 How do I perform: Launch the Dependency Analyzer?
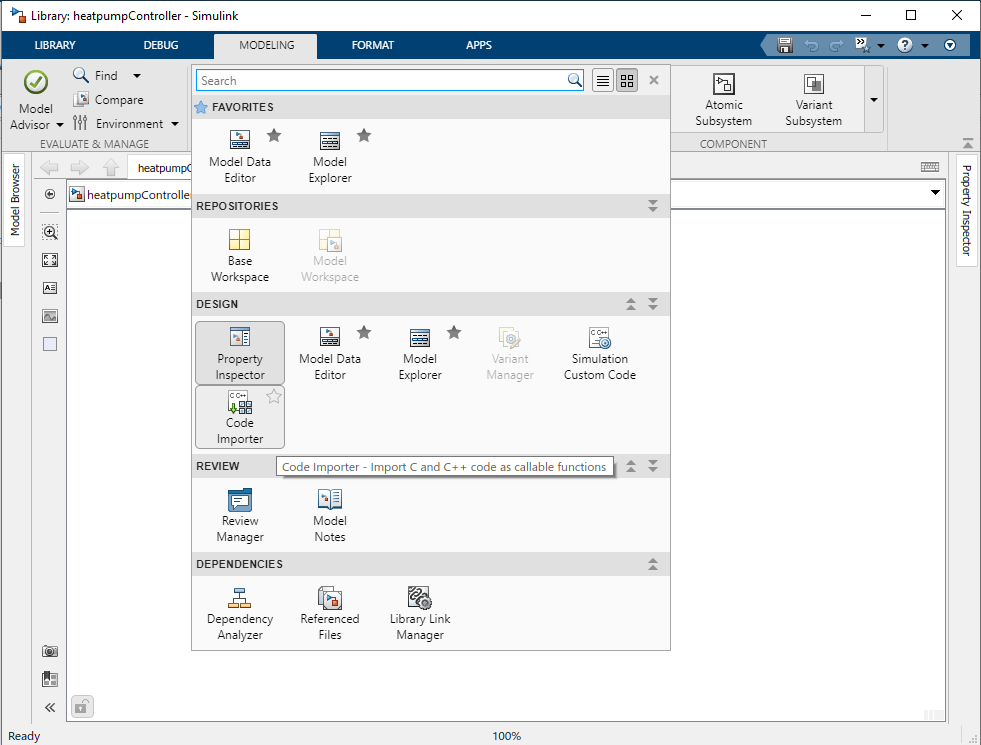tap(240, 613)
